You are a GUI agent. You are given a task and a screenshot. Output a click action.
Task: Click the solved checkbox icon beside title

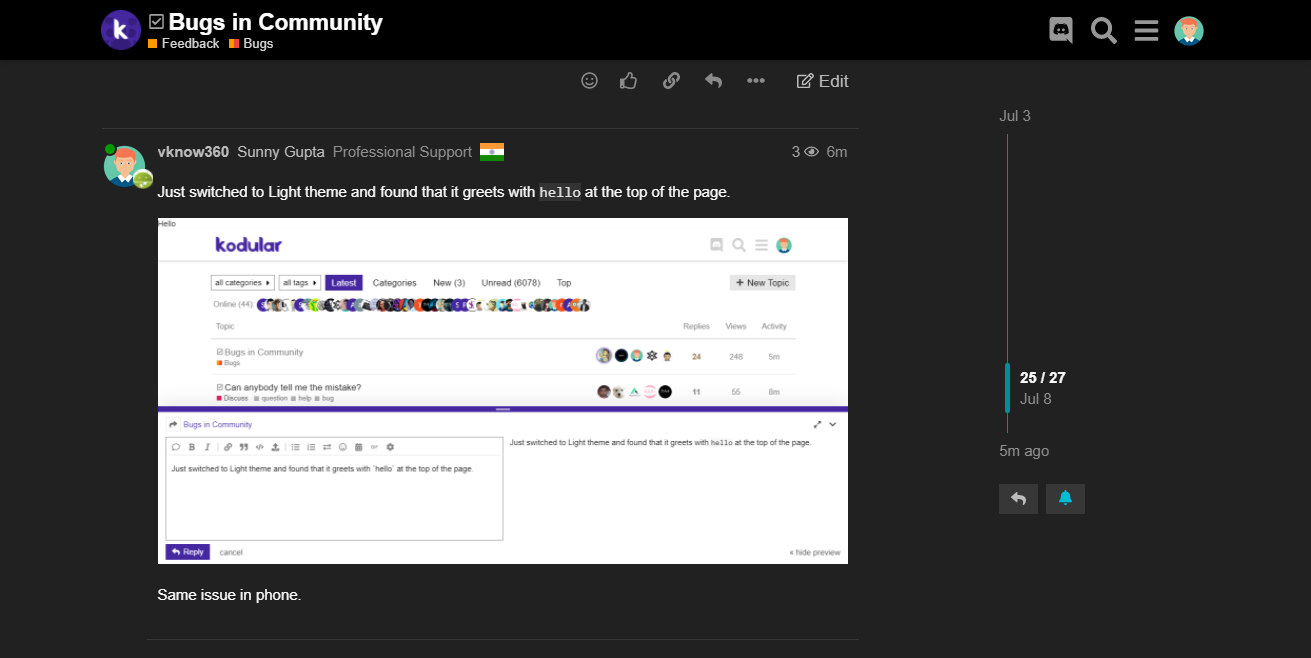pyautogui.click(x=156, y=21)
